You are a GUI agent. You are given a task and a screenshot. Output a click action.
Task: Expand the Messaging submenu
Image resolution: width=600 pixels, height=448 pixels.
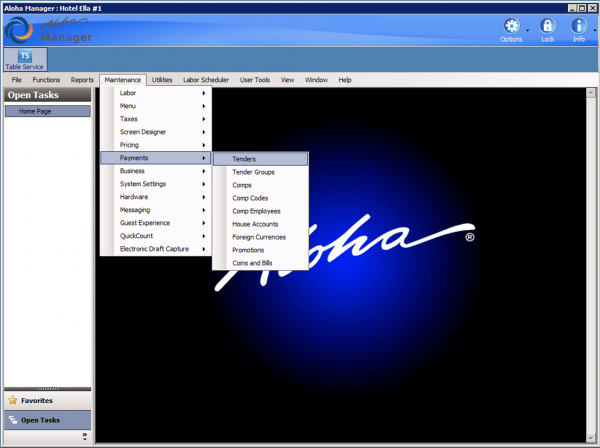pyautogui.click(x=156, y=210)
